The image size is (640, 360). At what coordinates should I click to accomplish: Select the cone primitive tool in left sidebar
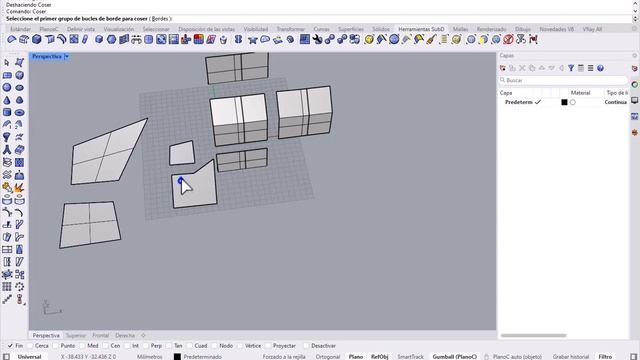click(7, 100)
